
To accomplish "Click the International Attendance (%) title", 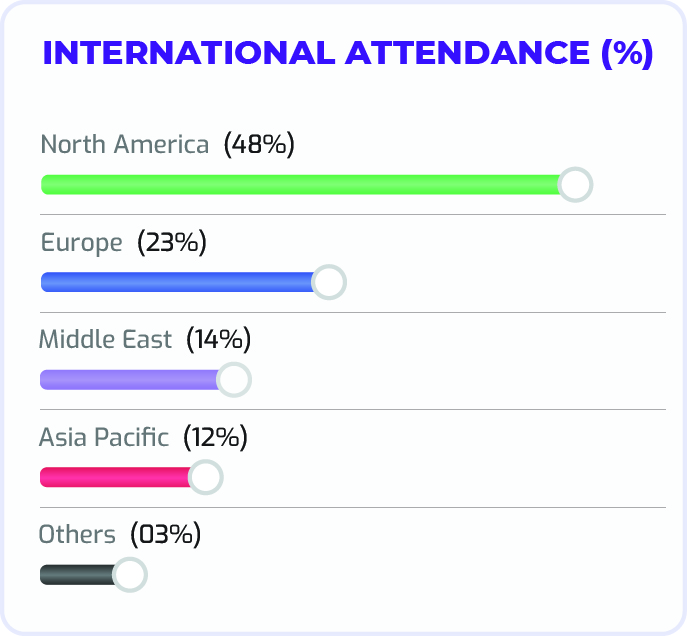I will click(x=347, y=54).
